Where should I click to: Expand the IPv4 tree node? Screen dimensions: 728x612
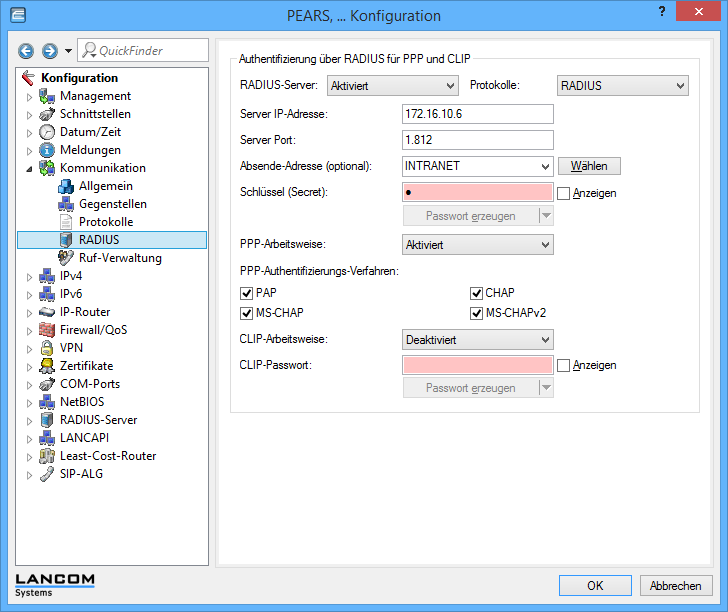coord(29,276)
